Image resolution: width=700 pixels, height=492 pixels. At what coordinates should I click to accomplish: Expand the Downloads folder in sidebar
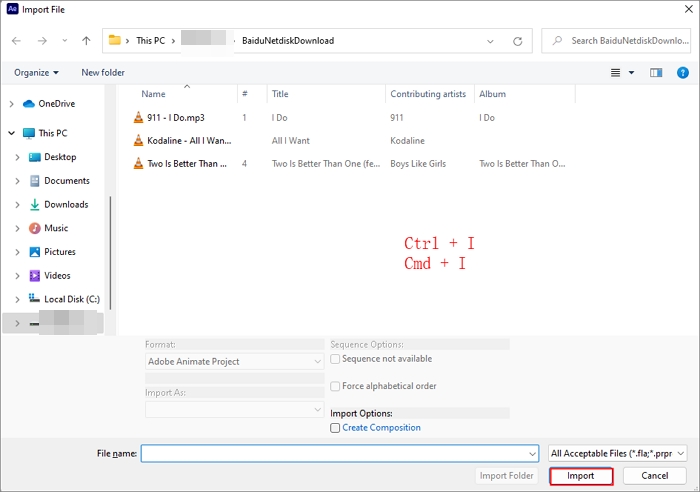(18, 205)
